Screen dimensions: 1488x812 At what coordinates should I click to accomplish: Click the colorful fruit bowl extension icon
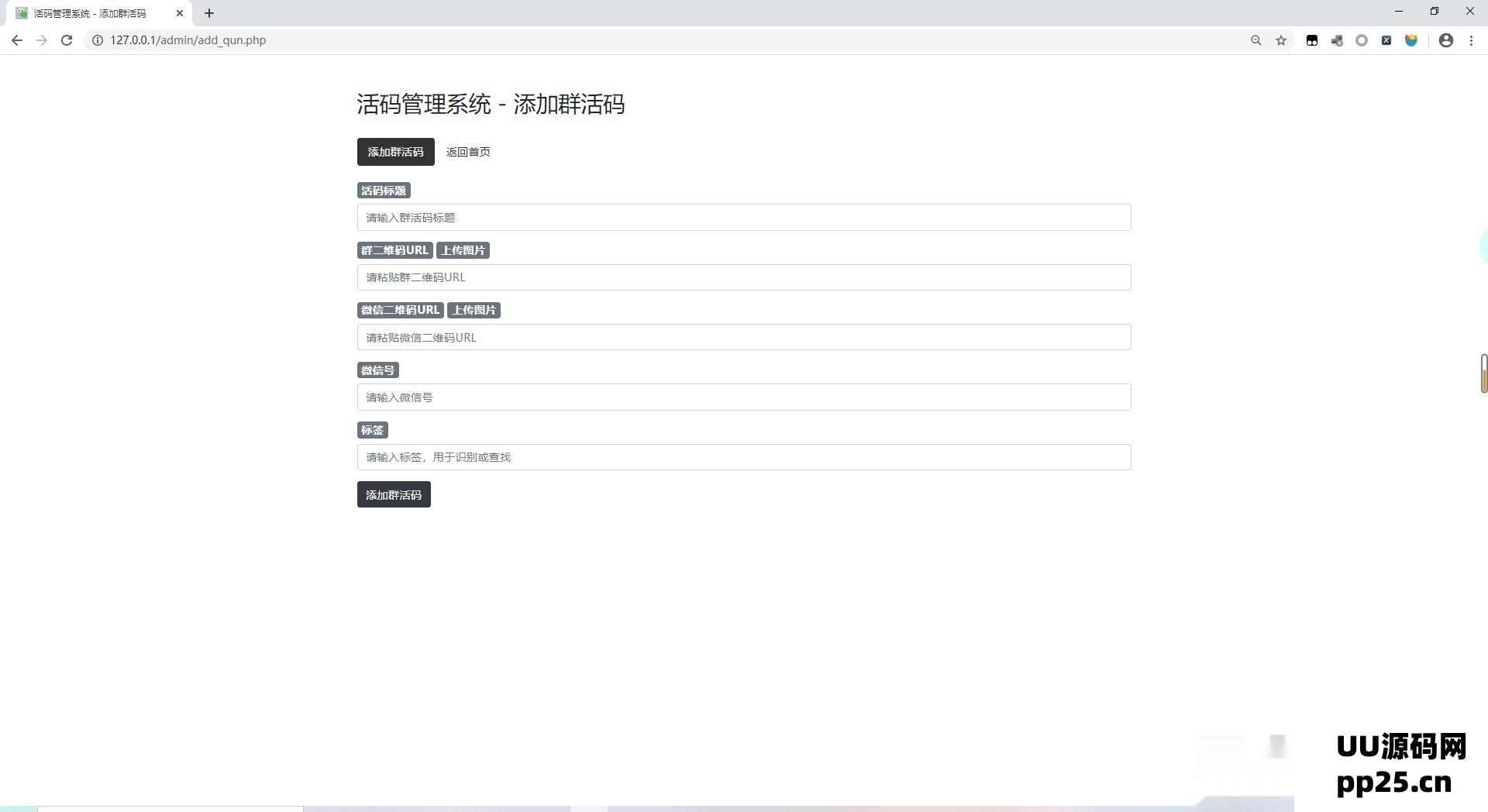pyautogui.click(x=1411, y=40)
